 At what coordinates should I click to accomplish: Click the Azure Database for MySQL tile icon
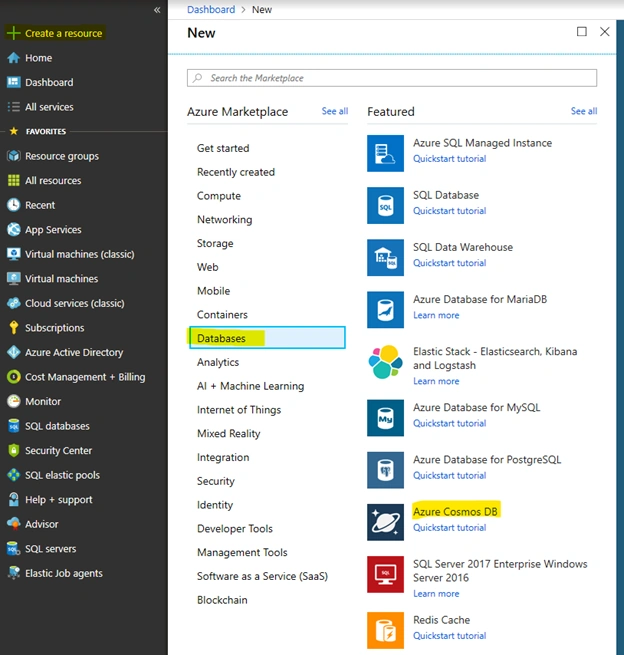point(385,418)
